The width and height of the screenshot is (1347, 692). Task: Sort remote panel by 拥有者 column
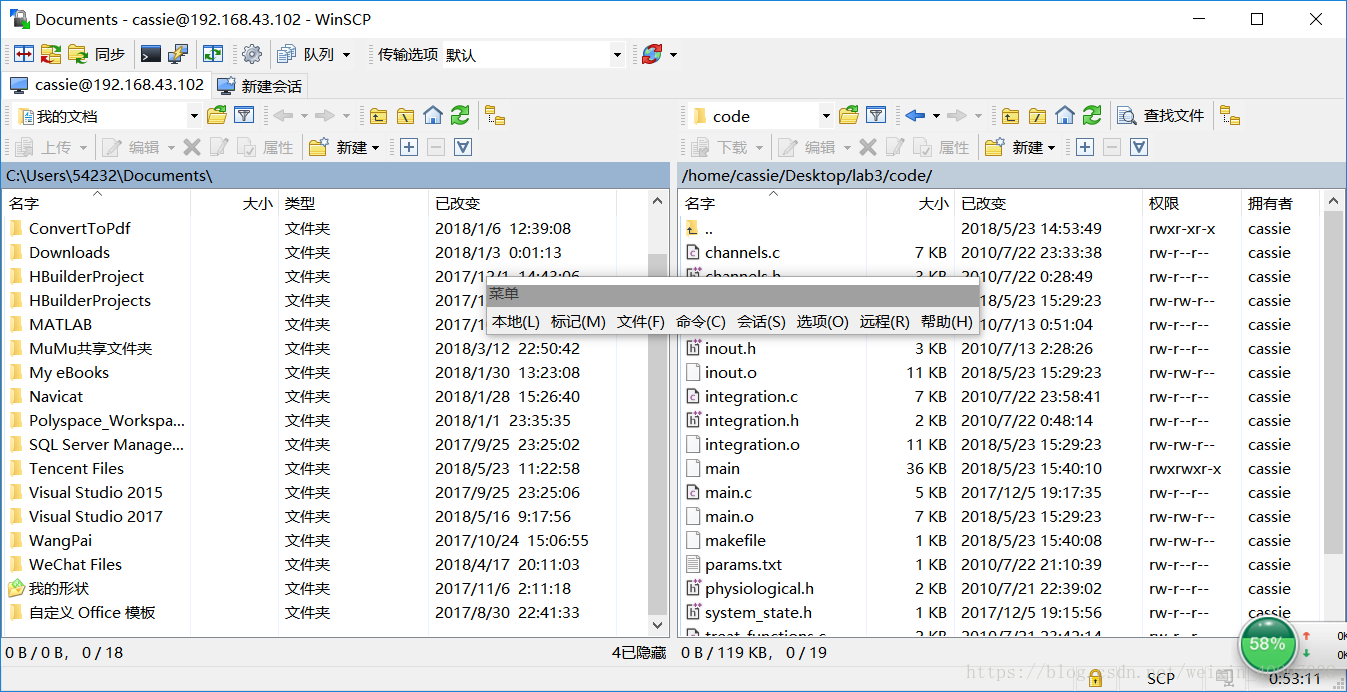1280,203
